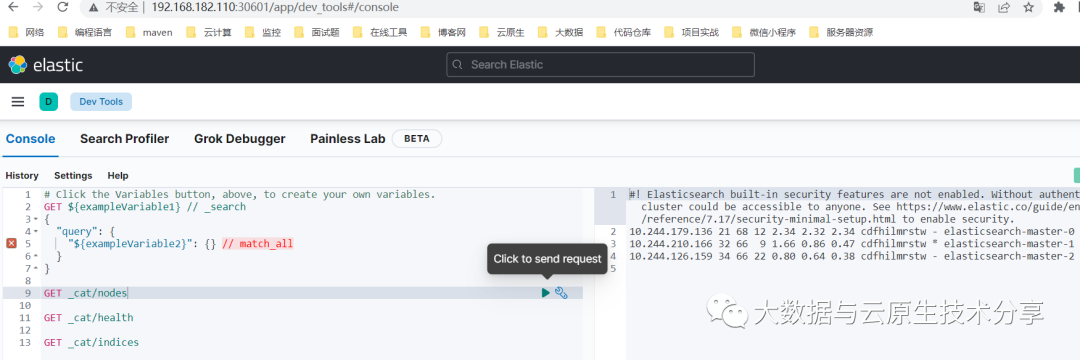Click the Dev Tools breadcrumb

pyautogui.click(x=101, y=102)
